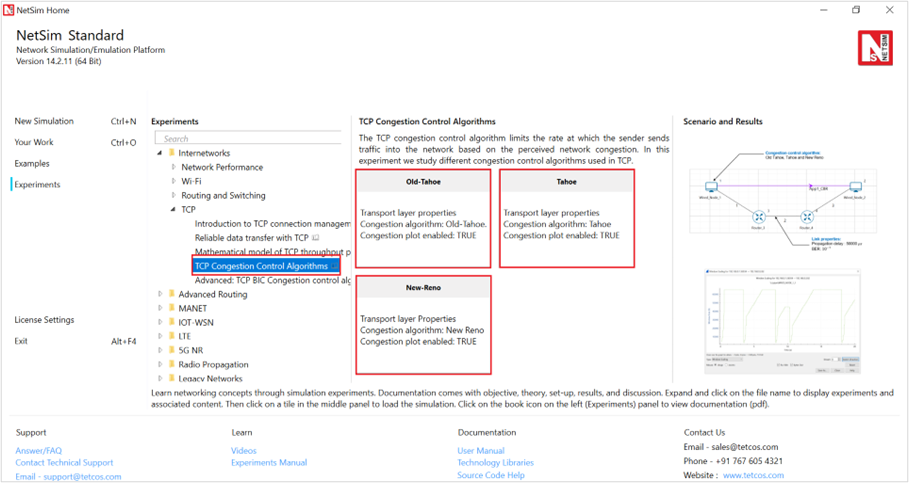Screen dimensions: 909x483
Task: Collapse the TCP tree node
Action: coord(174,210)
